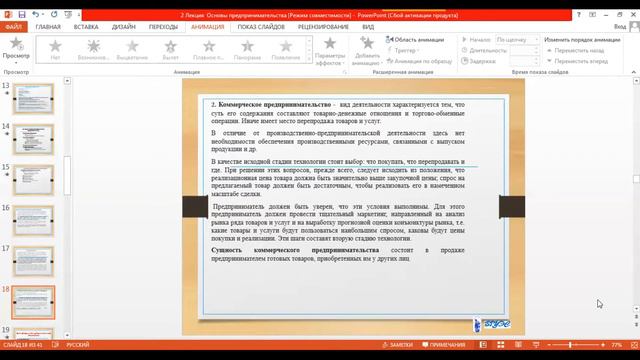Click the Save icon in quick access toolbar
Viewport: 640px width, 360px height.
pyautogui.click(x=22, y=15)
